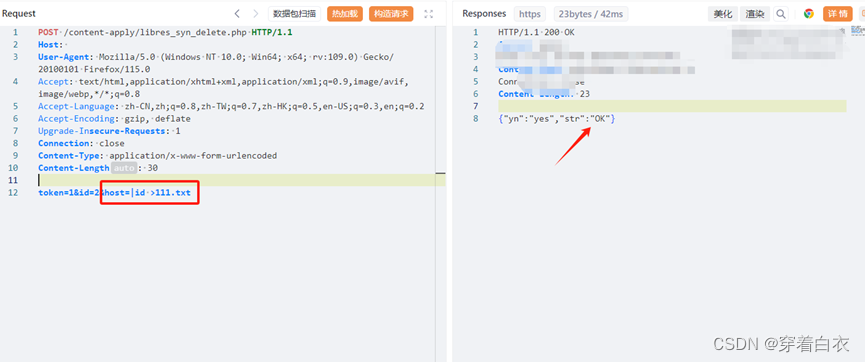This screenshot has height=362, width=865.
Task: Click the 美化 beautify button
Action: point(723,14)
